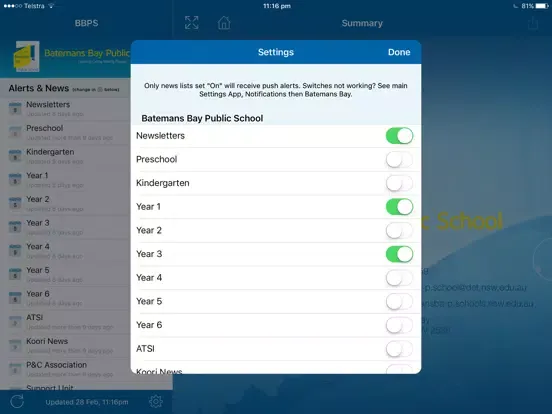Tap the fullscreen expand arrows icon
The image size is (552, 414).
pos(192,23)
